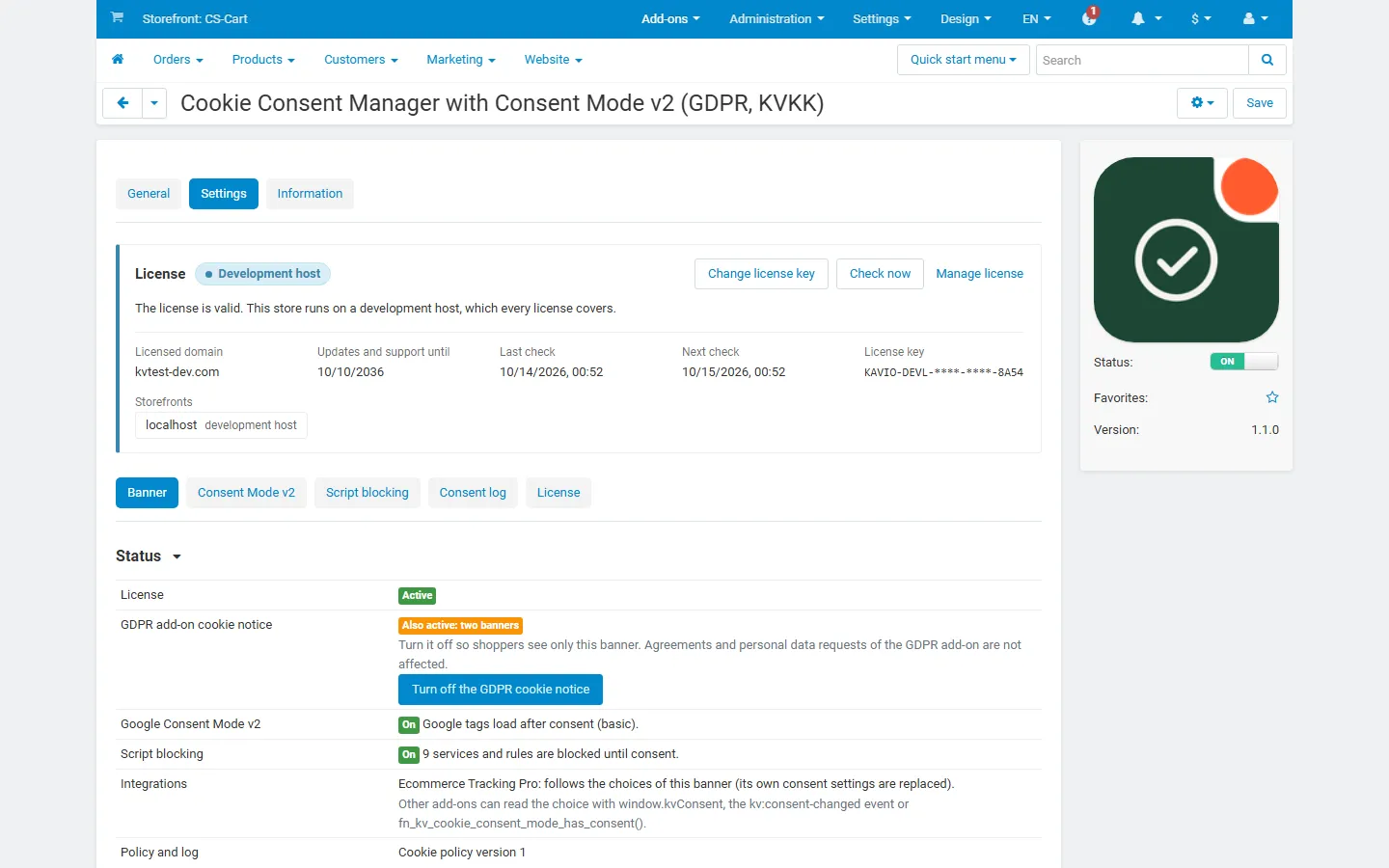Change language via EN dropdown
The width and height of the screenshot is (1389, 868).
(x=1037, y=18)
